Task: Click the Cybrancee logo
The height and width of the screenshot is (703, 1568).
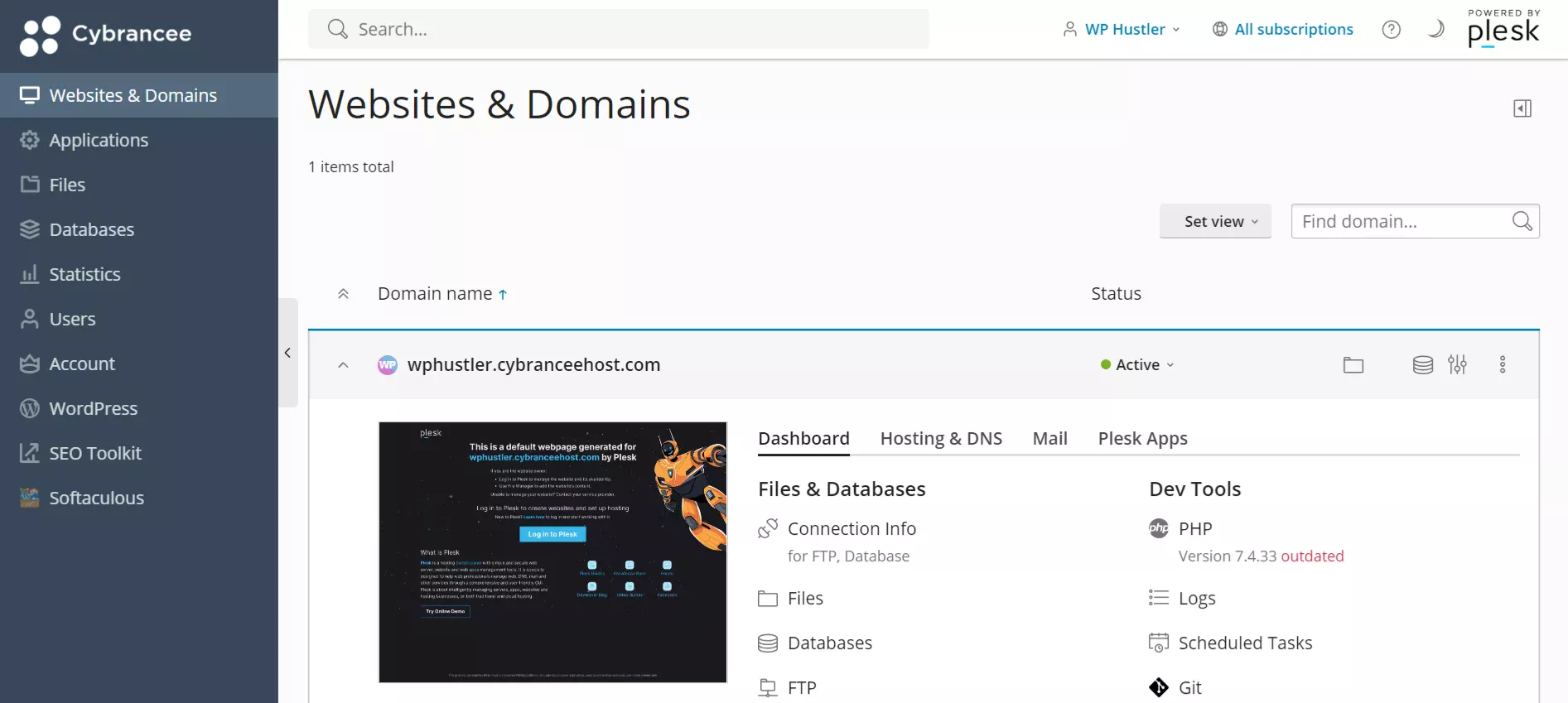Action: coord(105,35)
